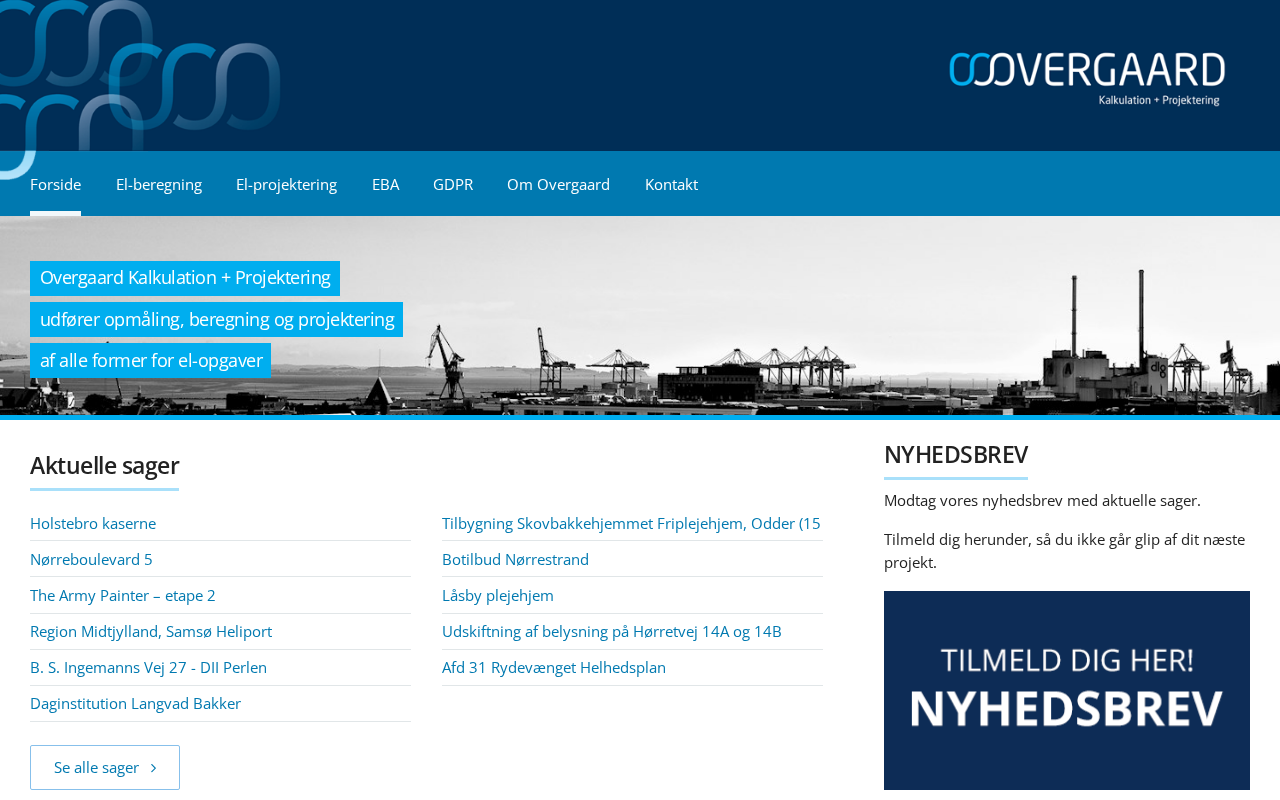Open the GDPR page
This screenshot has width=1280, height=800.
tap(453, 184)
